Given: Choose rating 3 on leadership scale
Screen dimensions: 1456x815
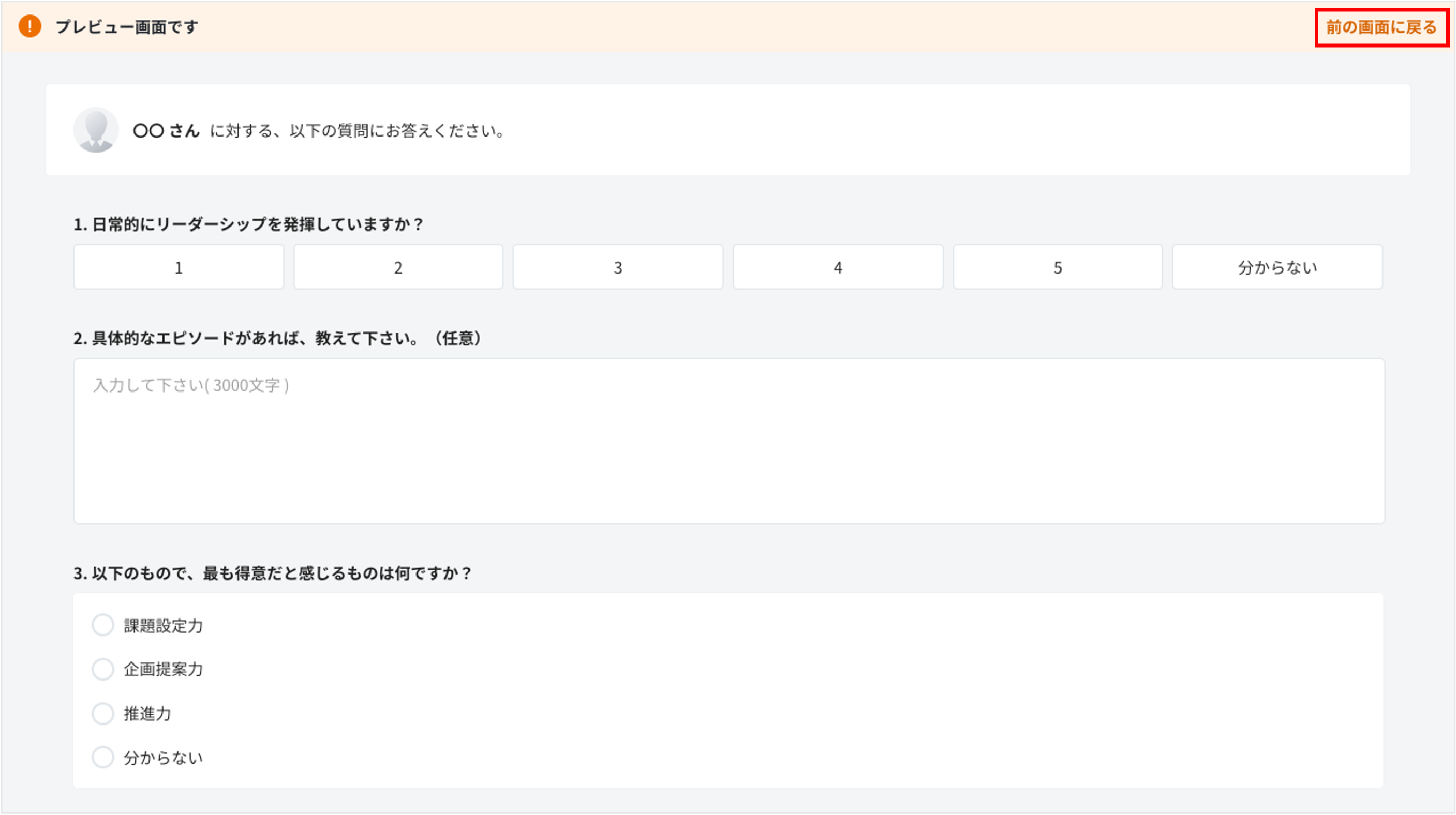Looking at the screenshot, I should point(618,267).
